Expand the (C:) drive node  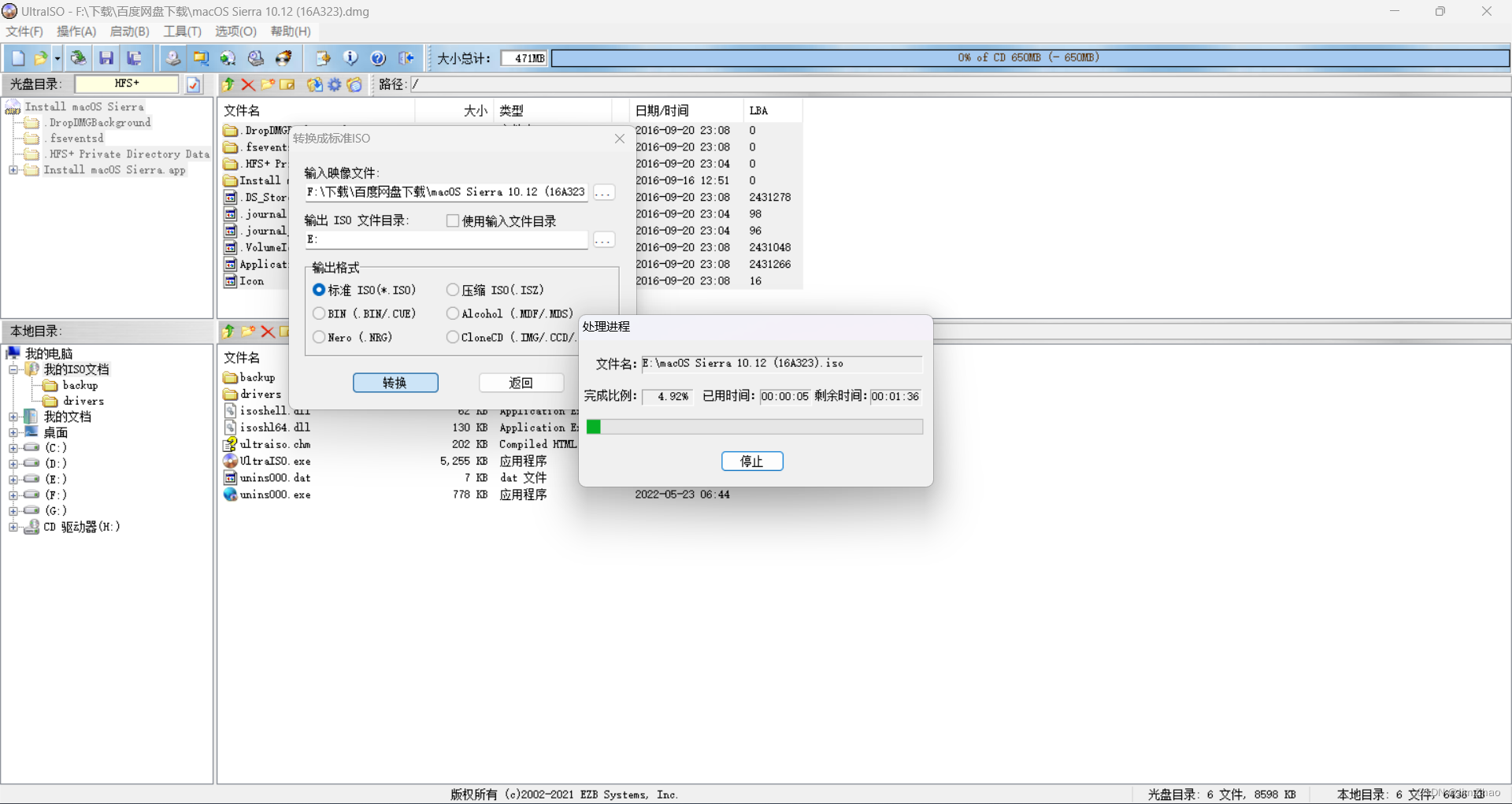coord(13,448)
